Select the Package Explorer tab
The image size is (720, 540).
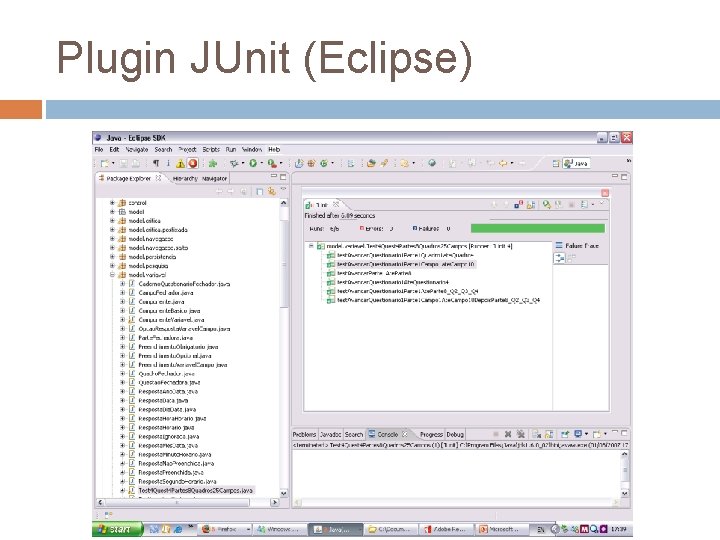129,178
